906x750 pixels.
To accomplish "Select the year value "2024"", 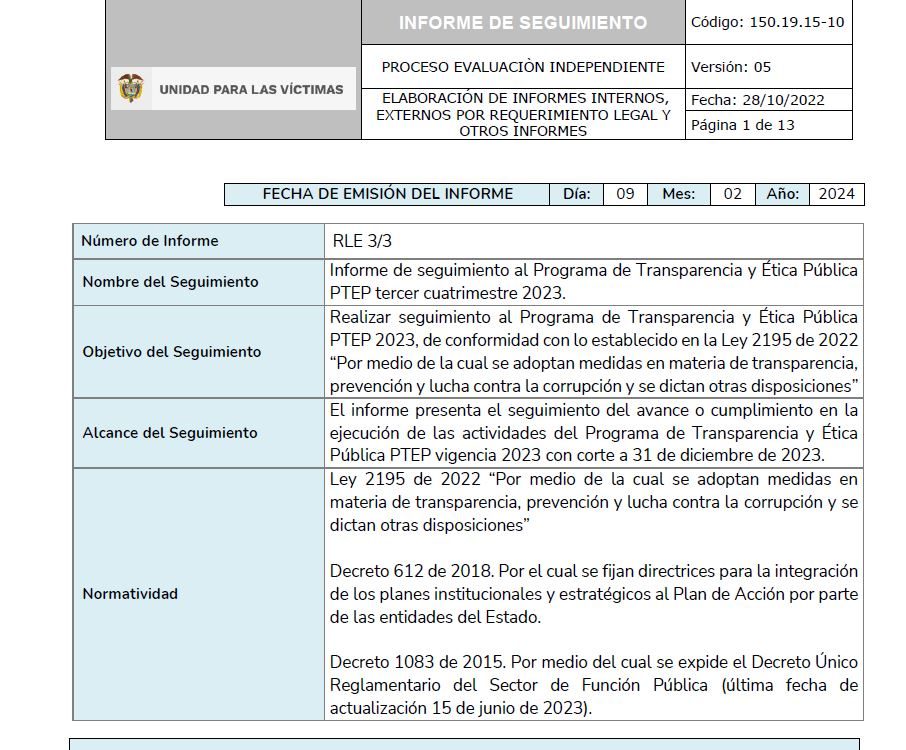I will coord(837,194).
